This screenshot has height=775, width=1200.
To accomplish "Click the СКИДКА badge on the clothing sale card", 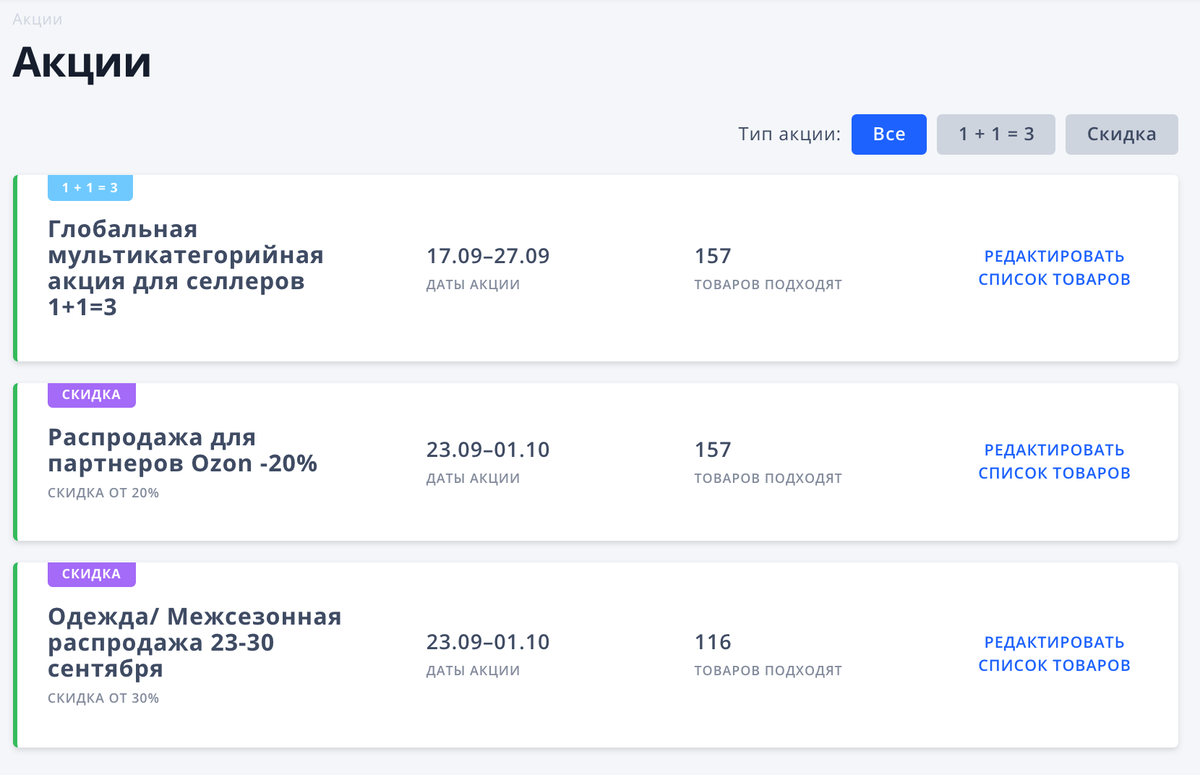I will point(91,574).
